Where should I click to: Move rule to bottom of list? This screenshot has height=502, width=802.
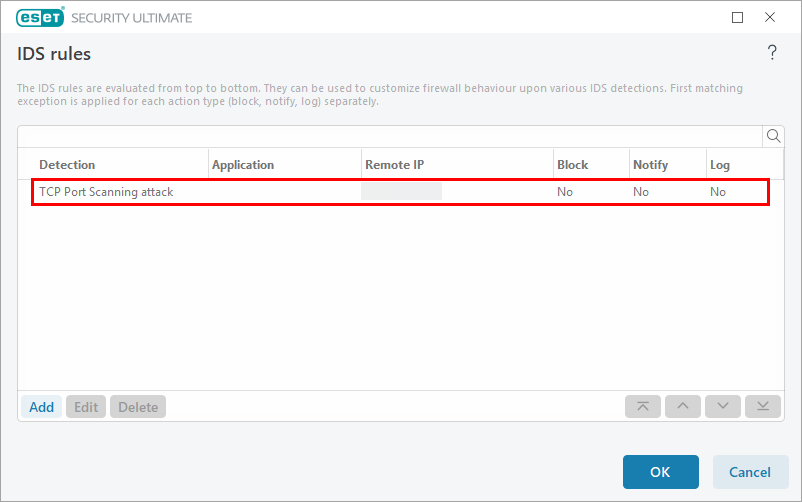point(762,406)
